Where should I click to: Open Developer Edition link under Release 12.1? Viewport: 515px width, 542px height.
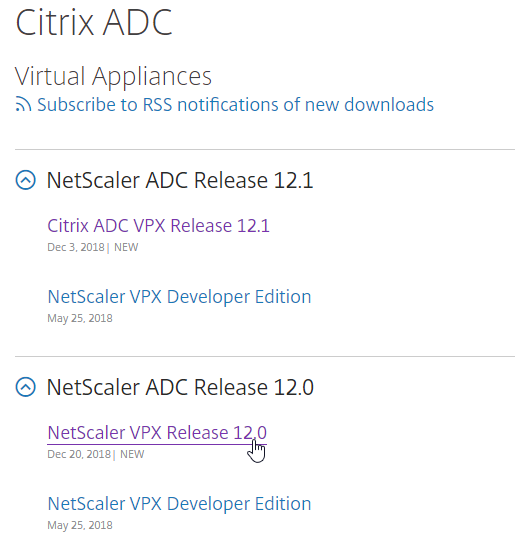[x=179, y=297]
